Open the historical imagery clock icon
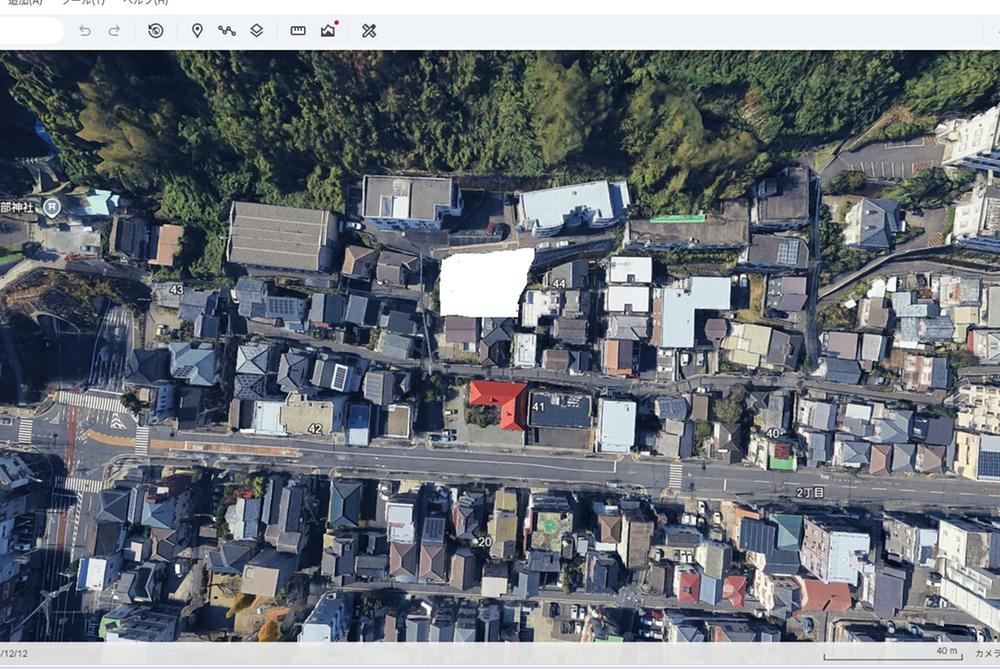This screenshot has width=1000, height=669. pyautogui.click(x=156, y=31)
